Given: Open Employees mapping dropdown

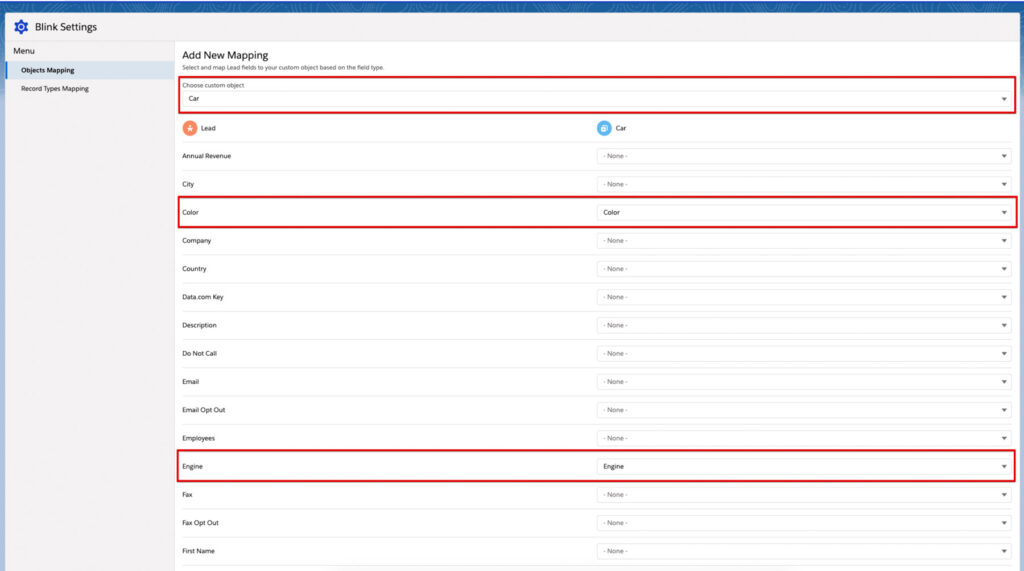Looking at the screenshot, I should pyautogui.click(x=804, y=438).
